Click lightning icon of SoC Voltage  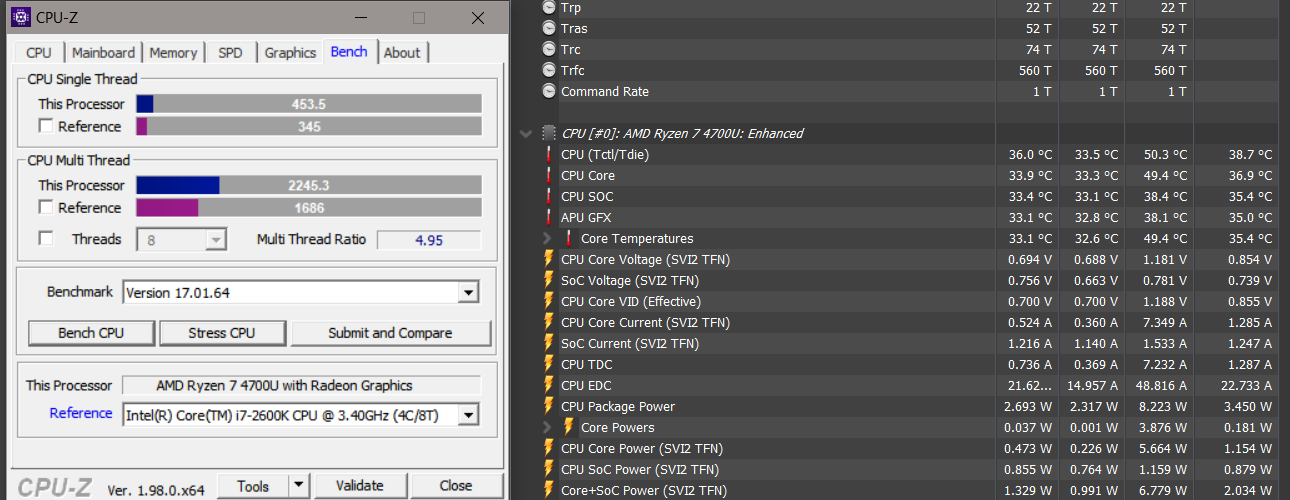(x=549, y=280)
